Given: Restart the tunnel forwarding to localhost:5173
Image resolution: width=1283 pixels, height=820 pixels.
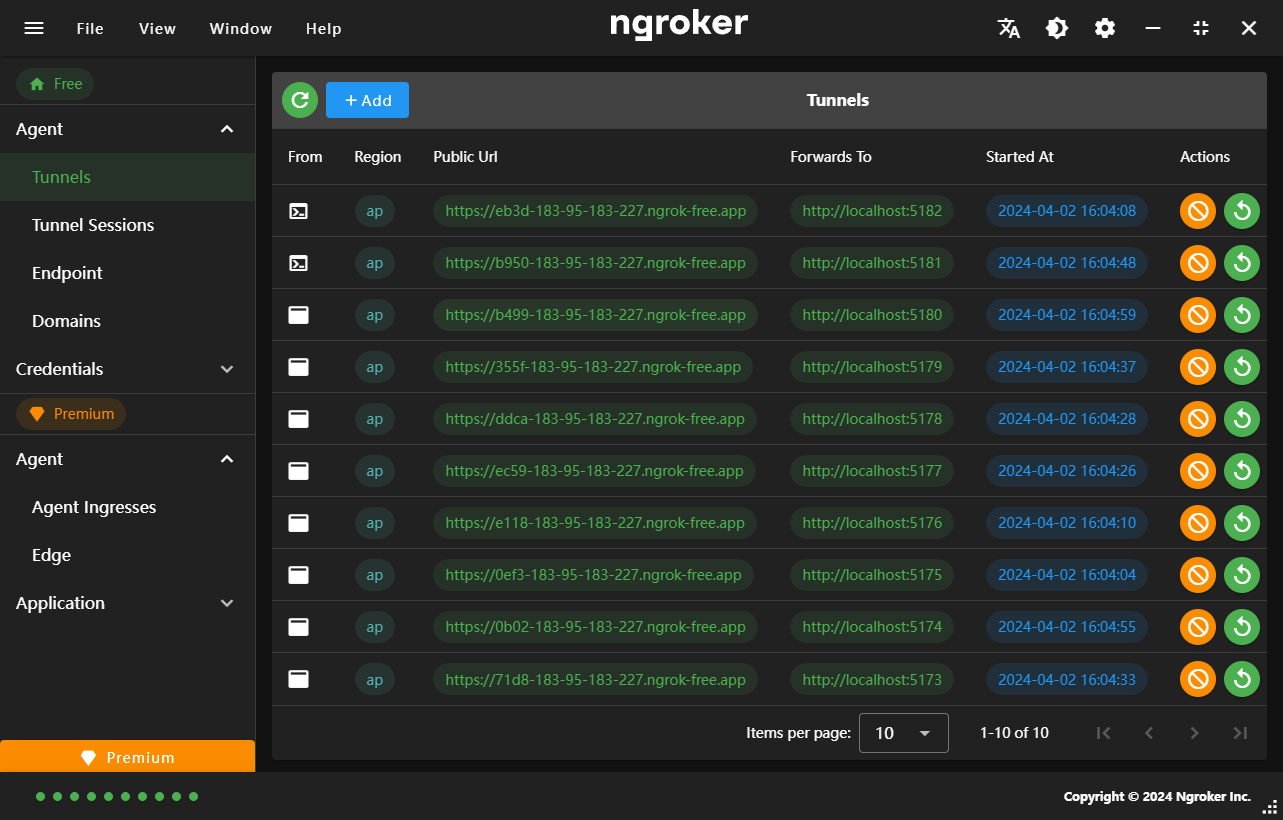Looking at the screenshot, I should pos(1242,679).
